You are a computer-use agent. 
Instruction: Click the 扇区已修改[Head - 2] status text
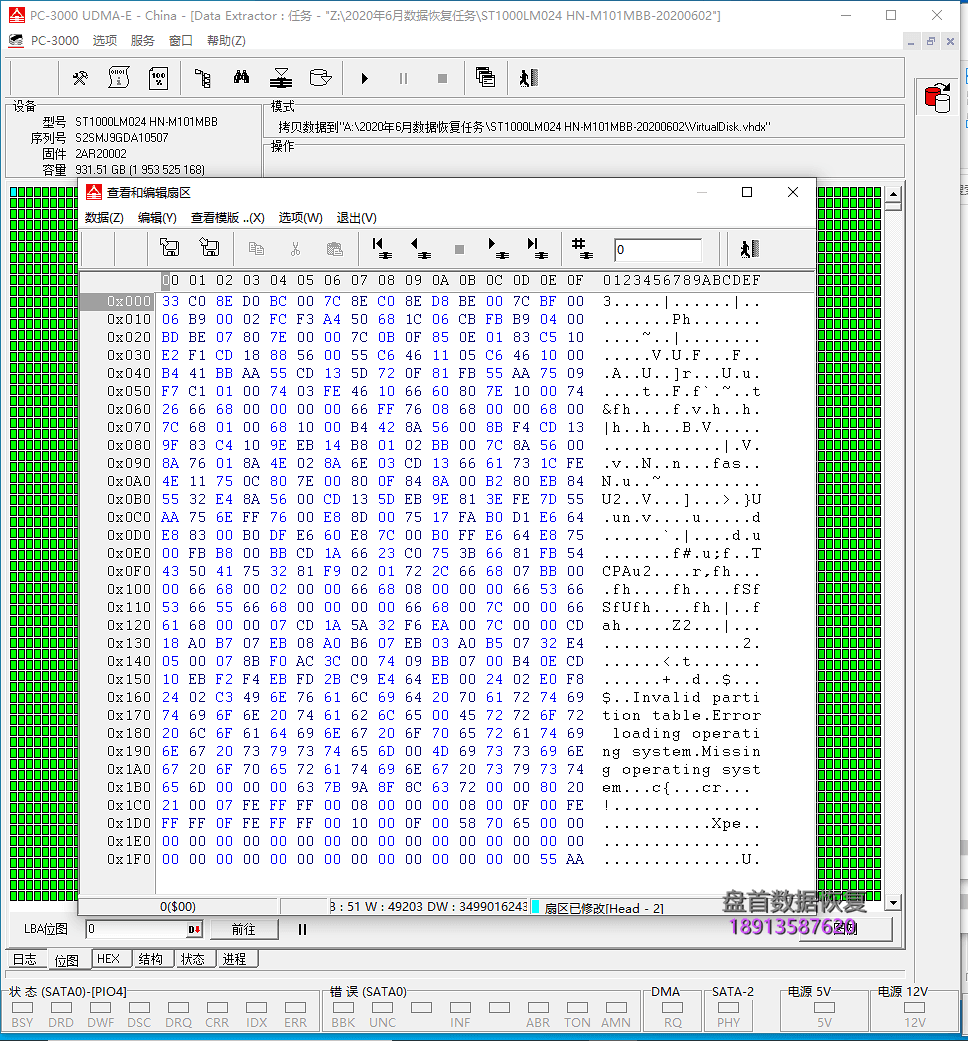point(604,908)
